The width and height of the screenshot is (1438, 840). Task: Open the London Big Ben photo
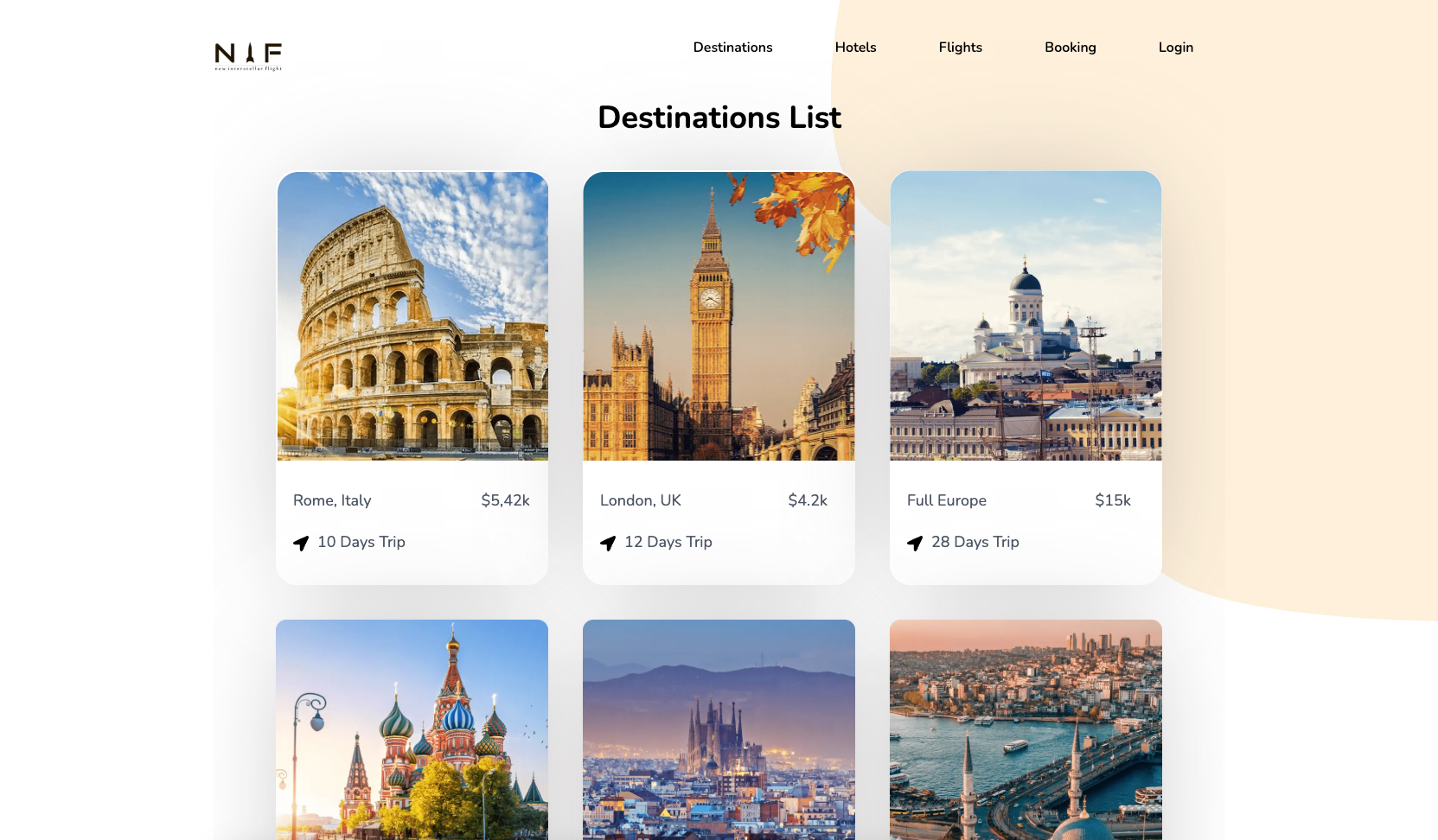click(x=719, y=316)
